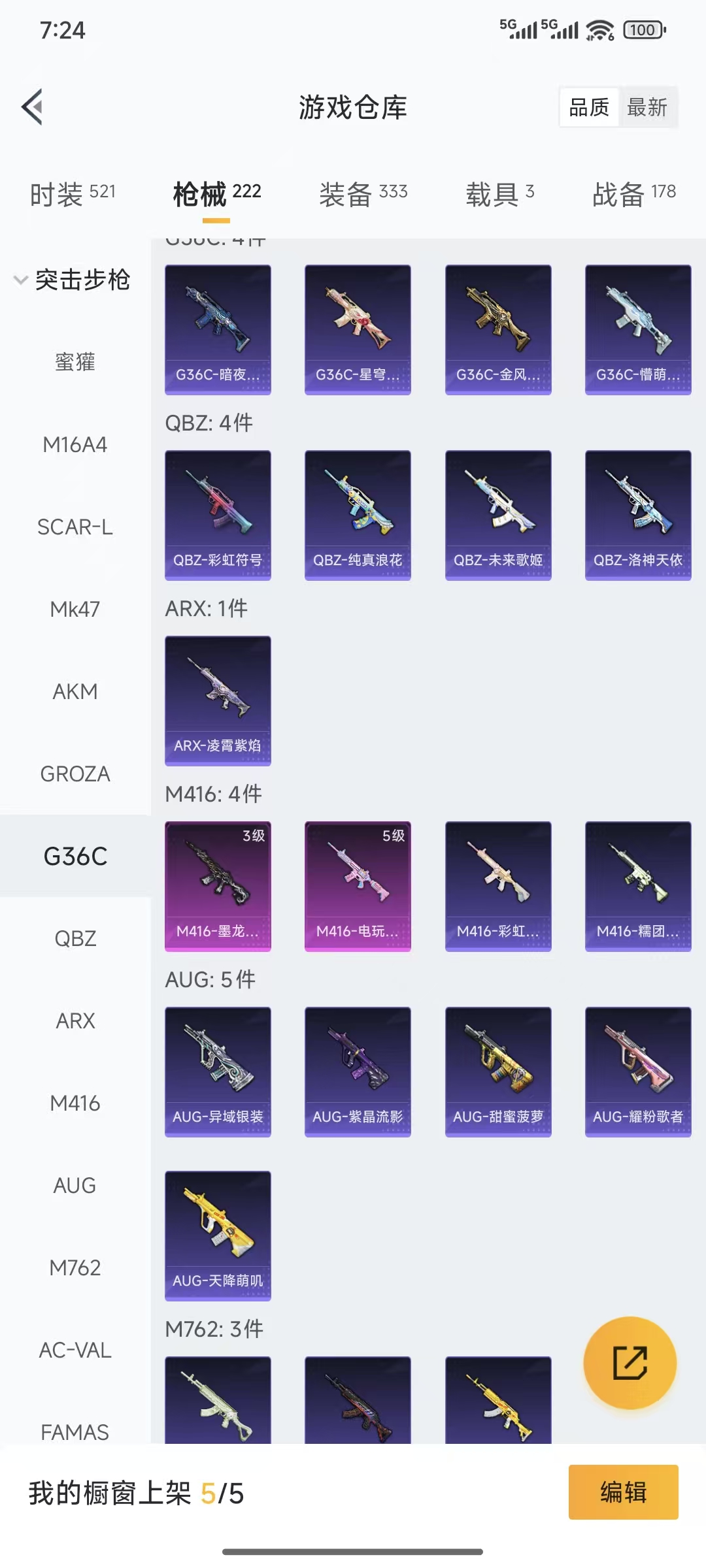Switch sorting to 品质
Viewport: 706px width, 1568px height.
(x=589, y=107)
